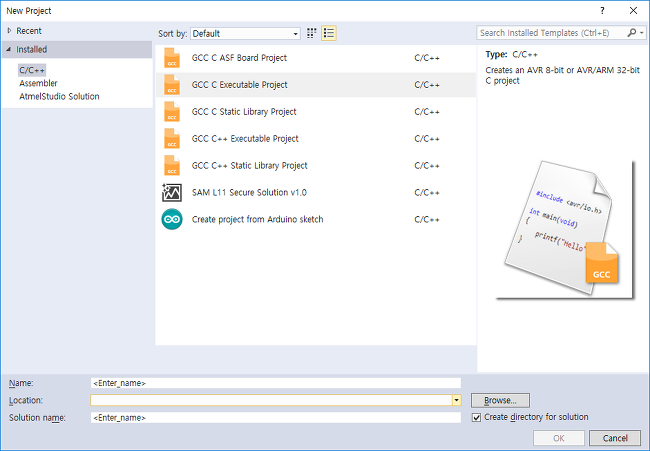Select GCC C++ Executable Project icon

coord(172,138)
